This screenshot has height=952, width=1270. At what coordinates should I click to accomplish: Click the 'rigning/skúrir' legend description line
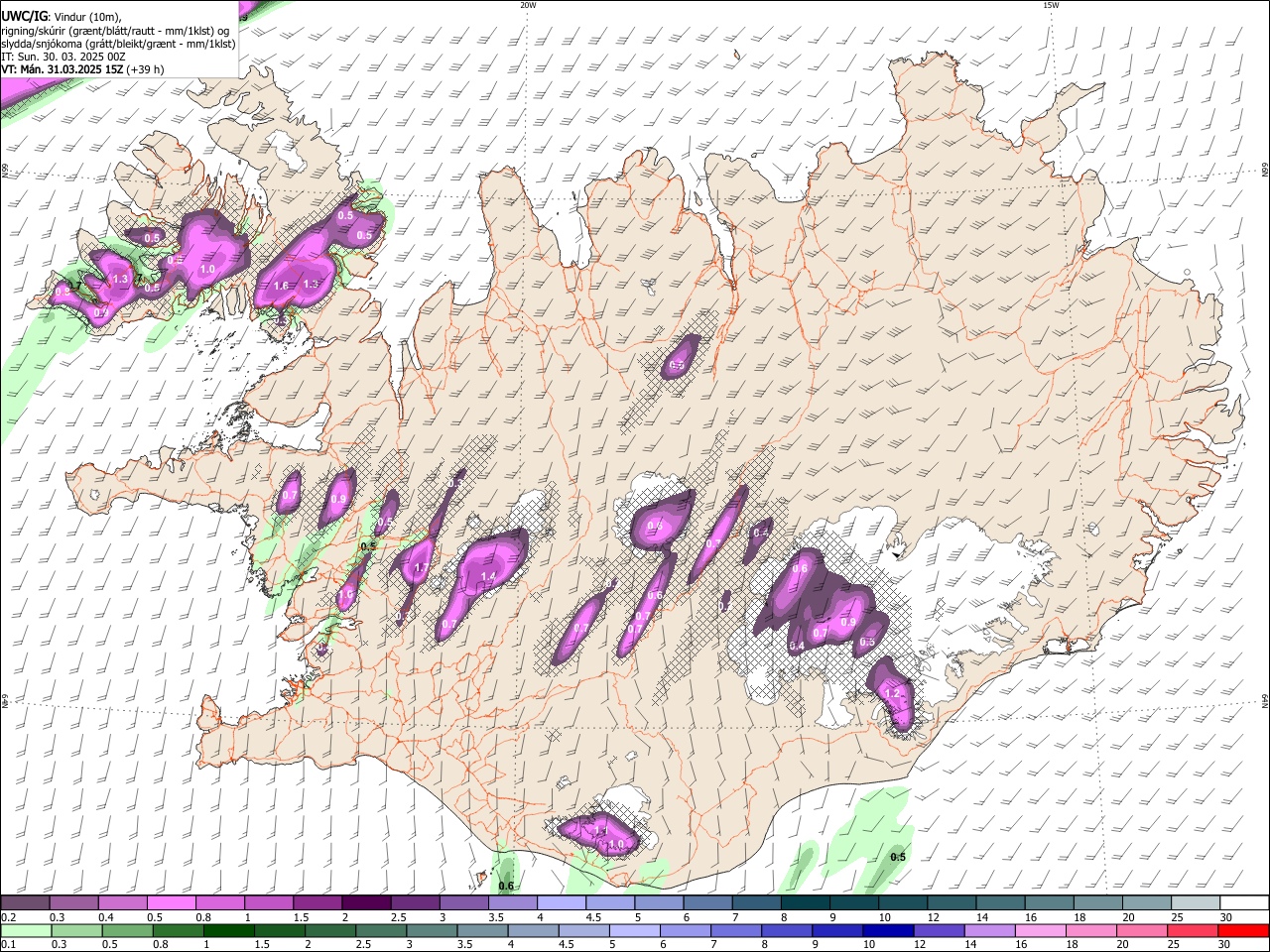coord(115,31)
